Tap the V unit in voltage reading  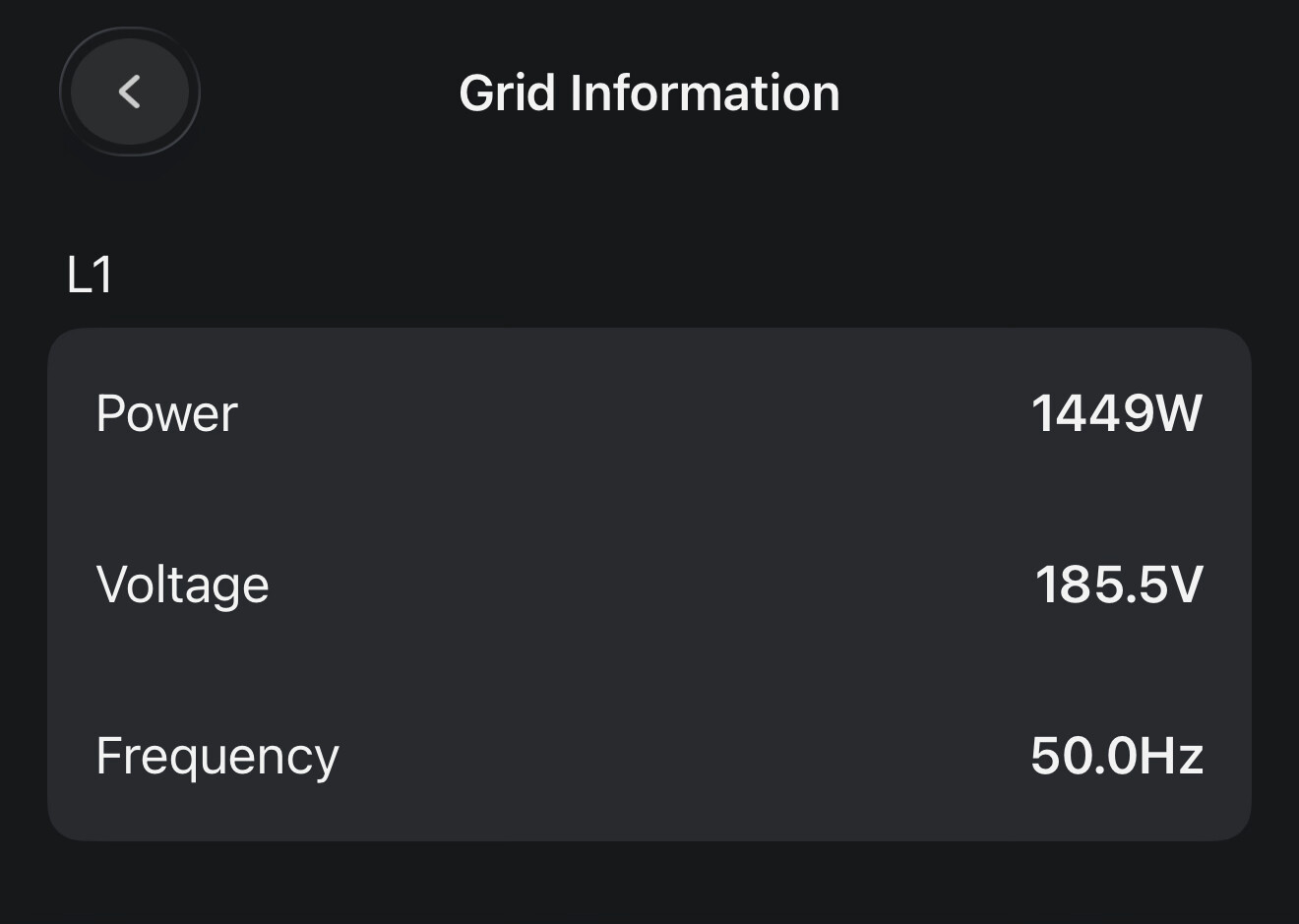pyautogui.click(x=1185, y=585)
